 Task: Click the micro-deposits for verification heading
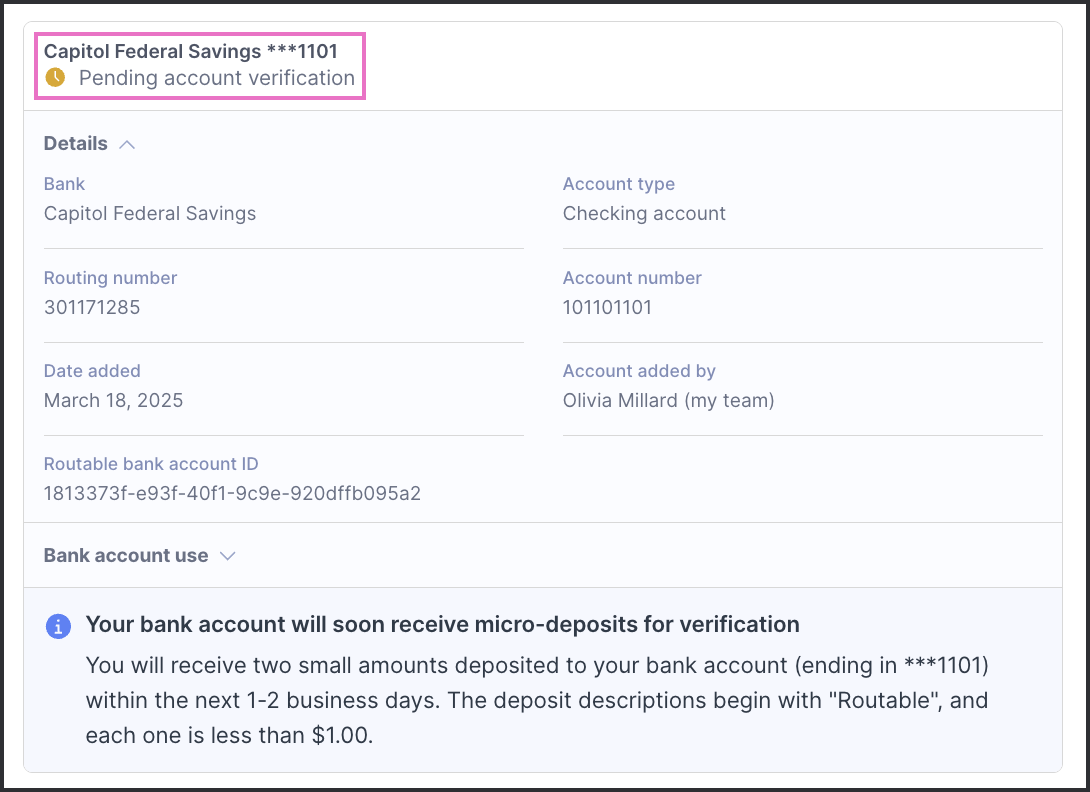[x=442, y=624]
